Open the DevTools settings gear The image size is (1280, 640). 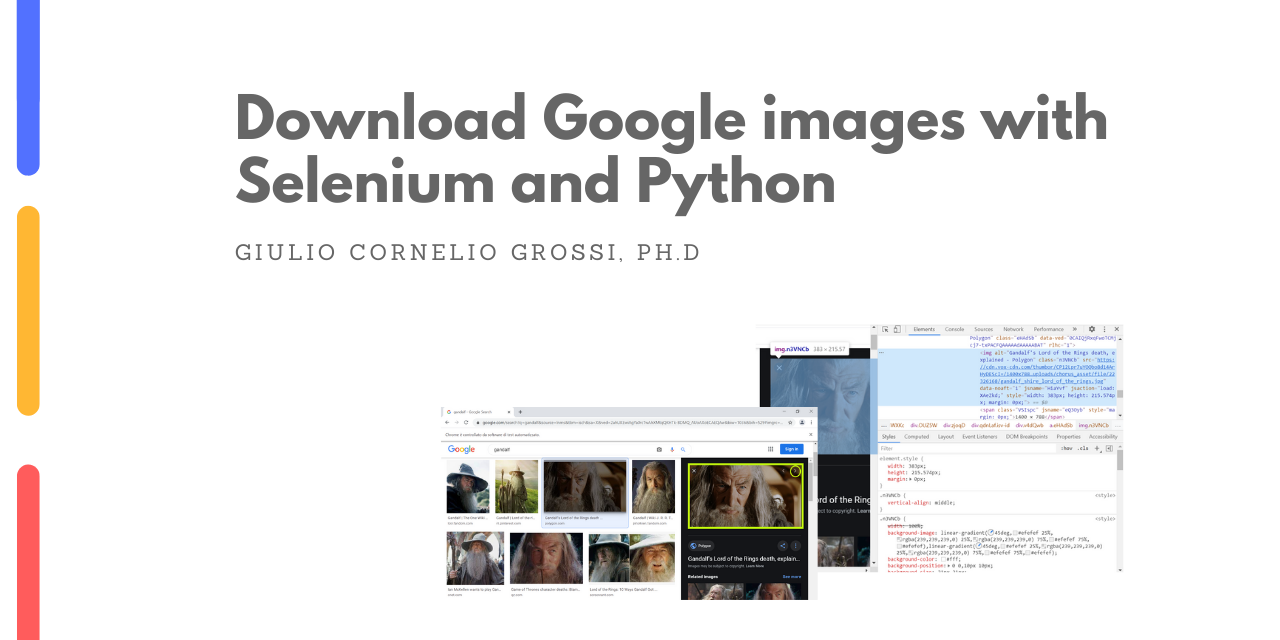1093,329
